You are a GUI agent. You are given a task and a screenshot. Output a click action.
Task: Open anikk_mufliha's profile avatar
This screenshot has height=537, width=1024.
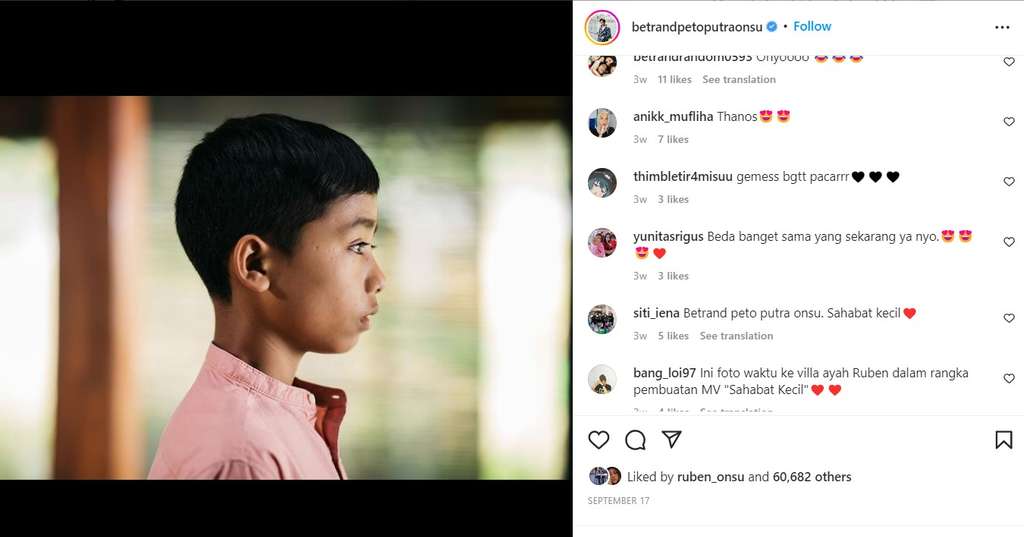602,123
